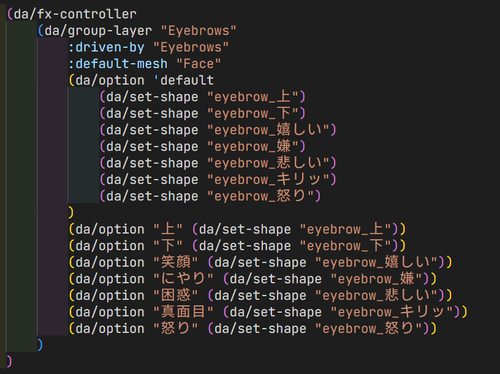Click da/set-shape in the "下" option line
Screen dimensions: 500x374
[x=245, y=246]
